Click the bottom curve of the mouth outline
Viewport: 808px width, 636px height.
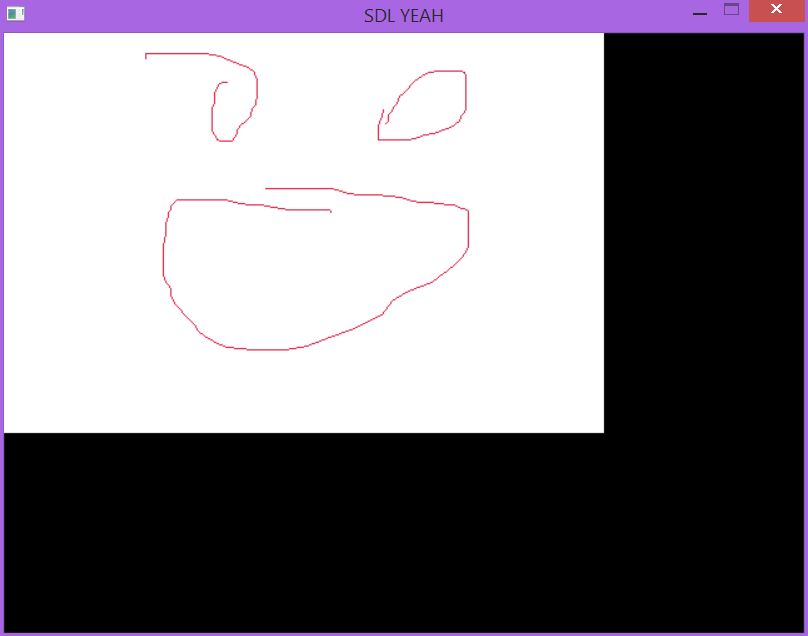click(x=262, y=350)
